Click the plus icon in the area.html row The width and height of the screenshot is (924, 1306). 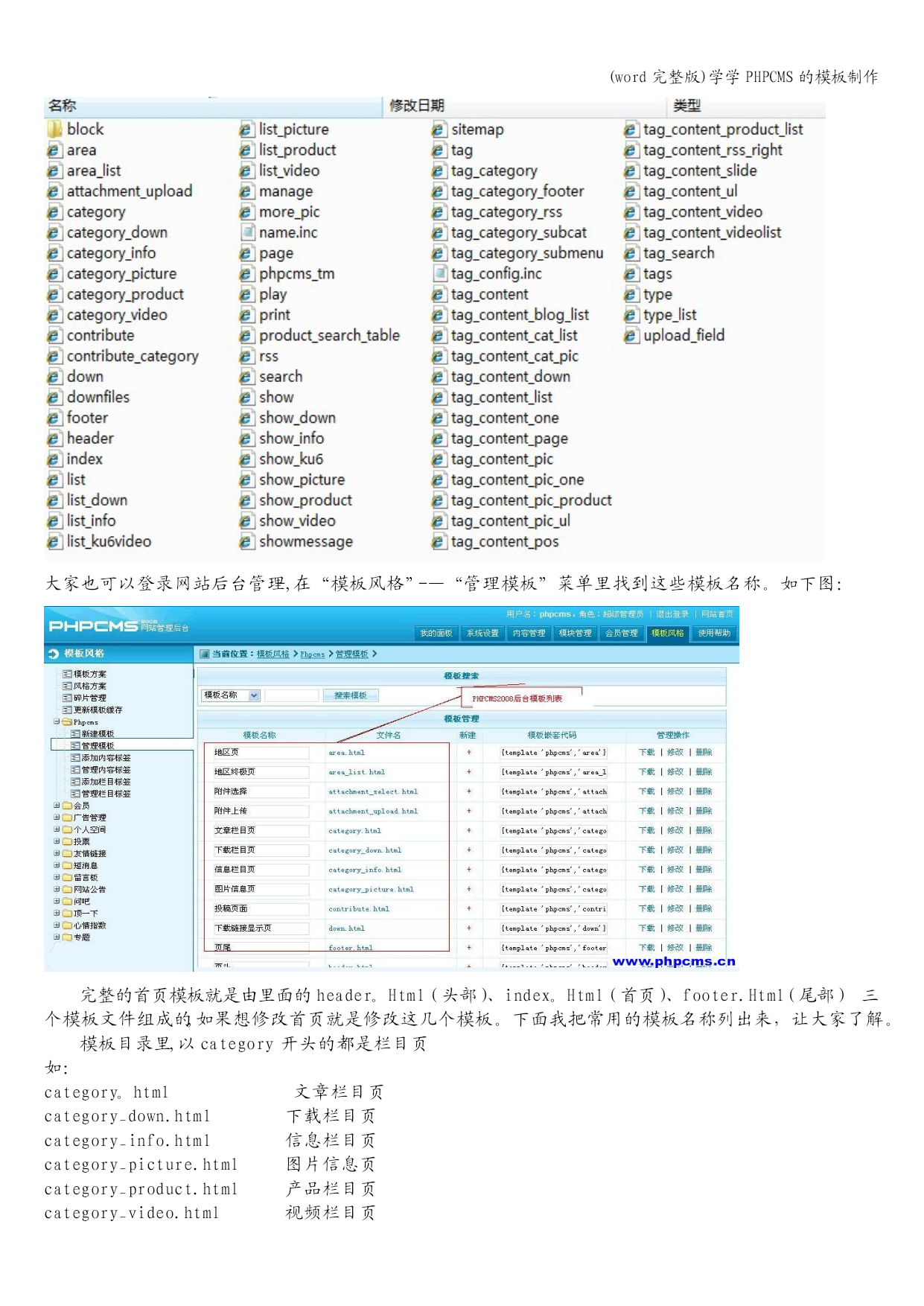469,753
